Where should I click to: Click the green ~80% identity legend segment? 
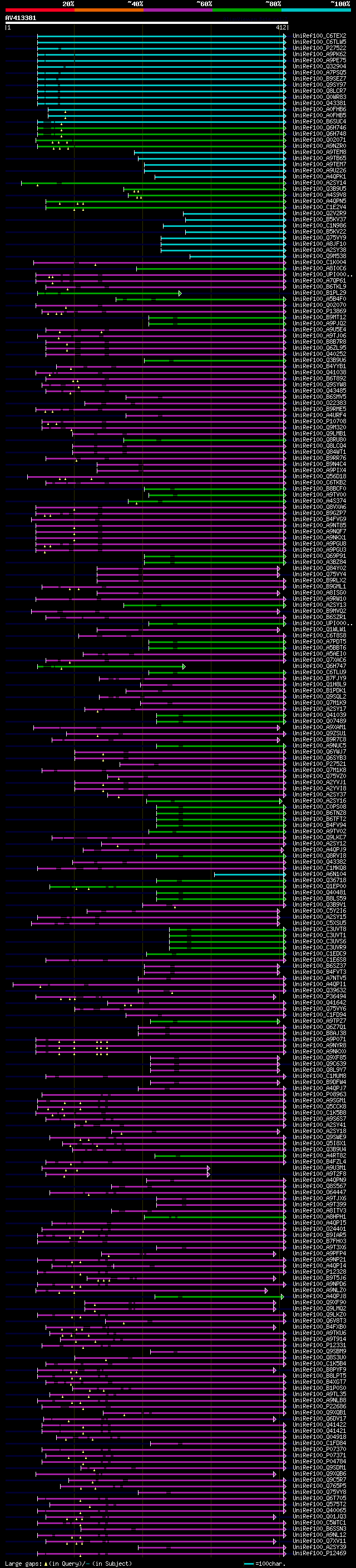coord(247,10)
